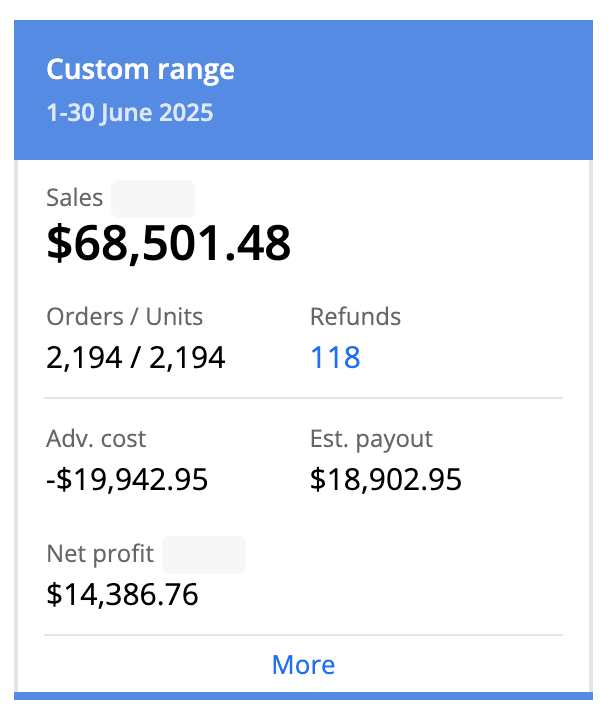Click the Est. payout label
612x722 pixels.
click(x=371, y=439)
